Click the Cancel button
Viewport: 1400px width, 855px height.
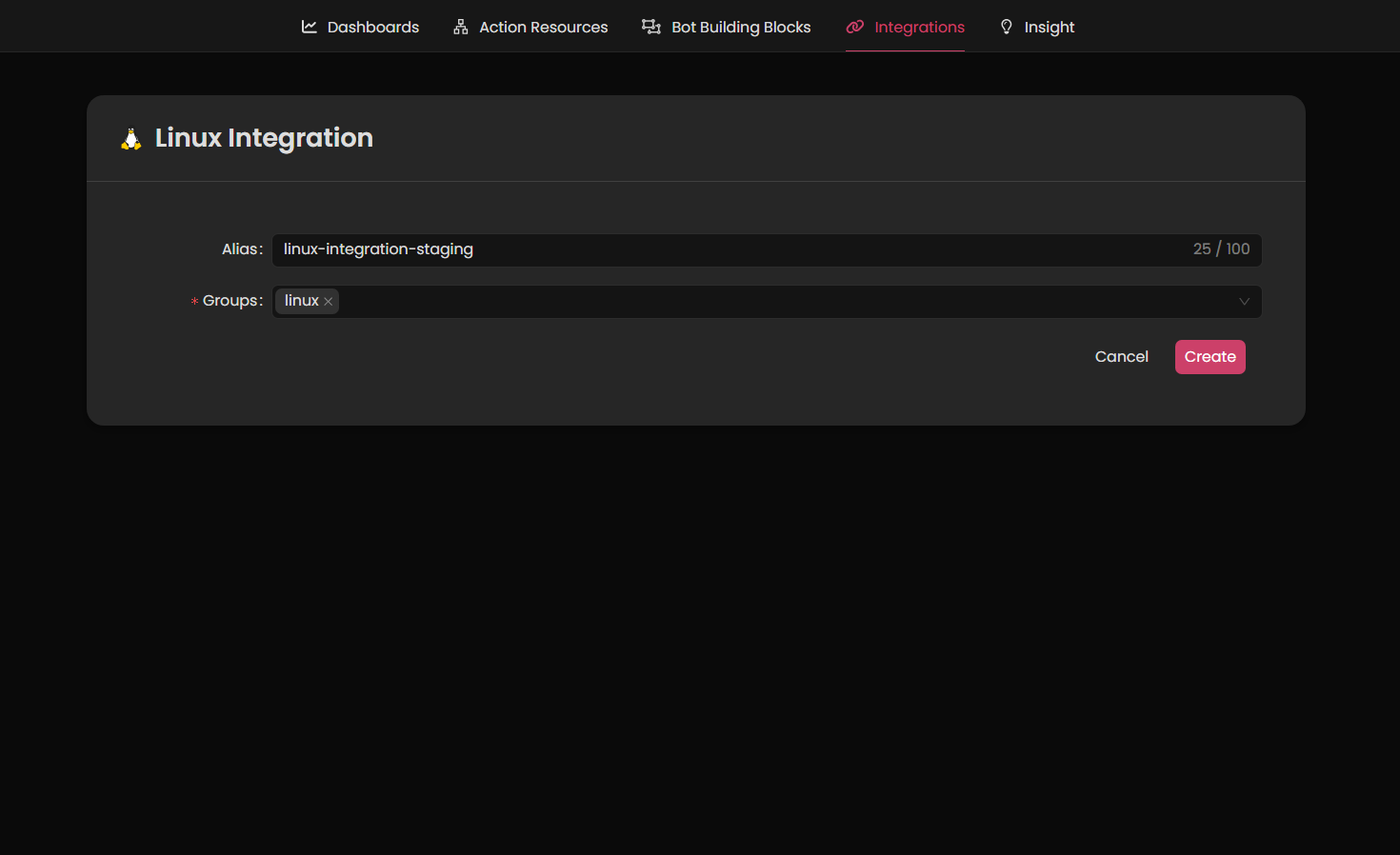point(1122,357)
